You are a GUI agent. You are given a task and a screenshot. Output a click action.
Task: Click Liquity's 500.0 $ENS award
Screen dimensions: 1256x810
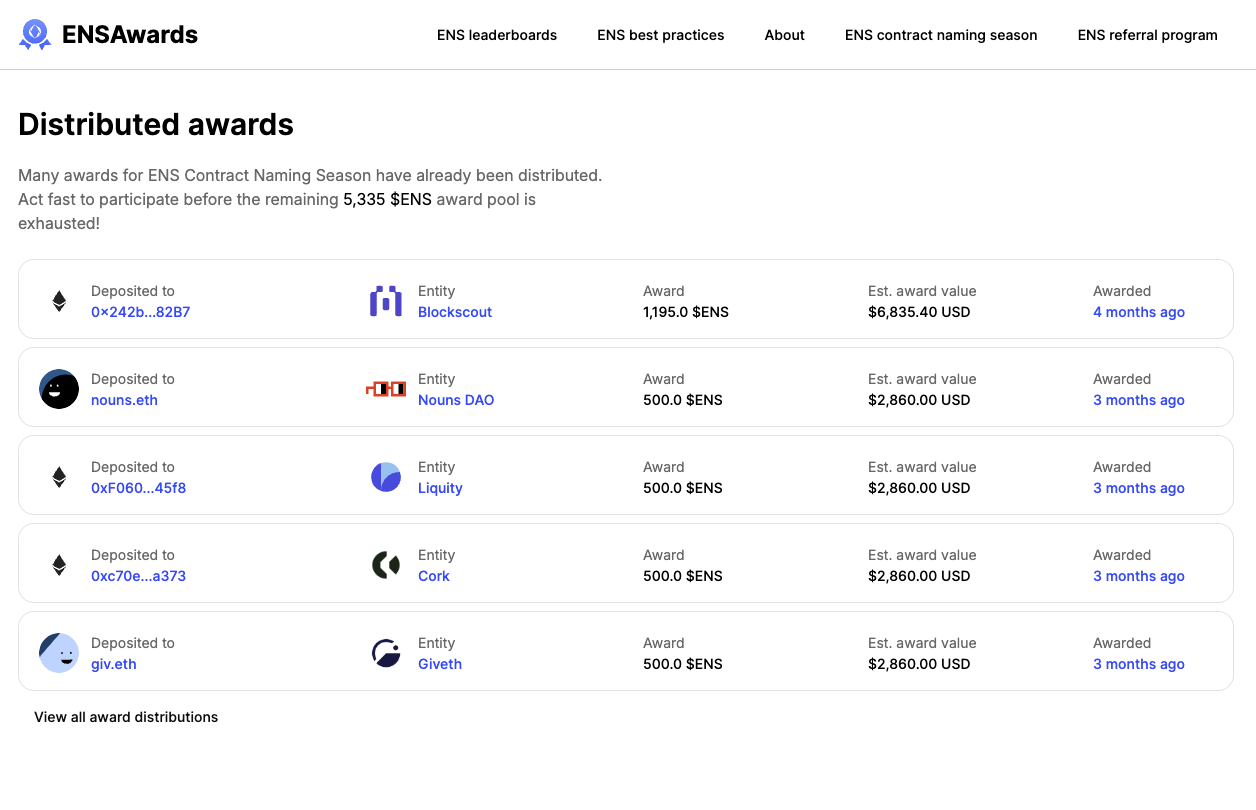683,488
